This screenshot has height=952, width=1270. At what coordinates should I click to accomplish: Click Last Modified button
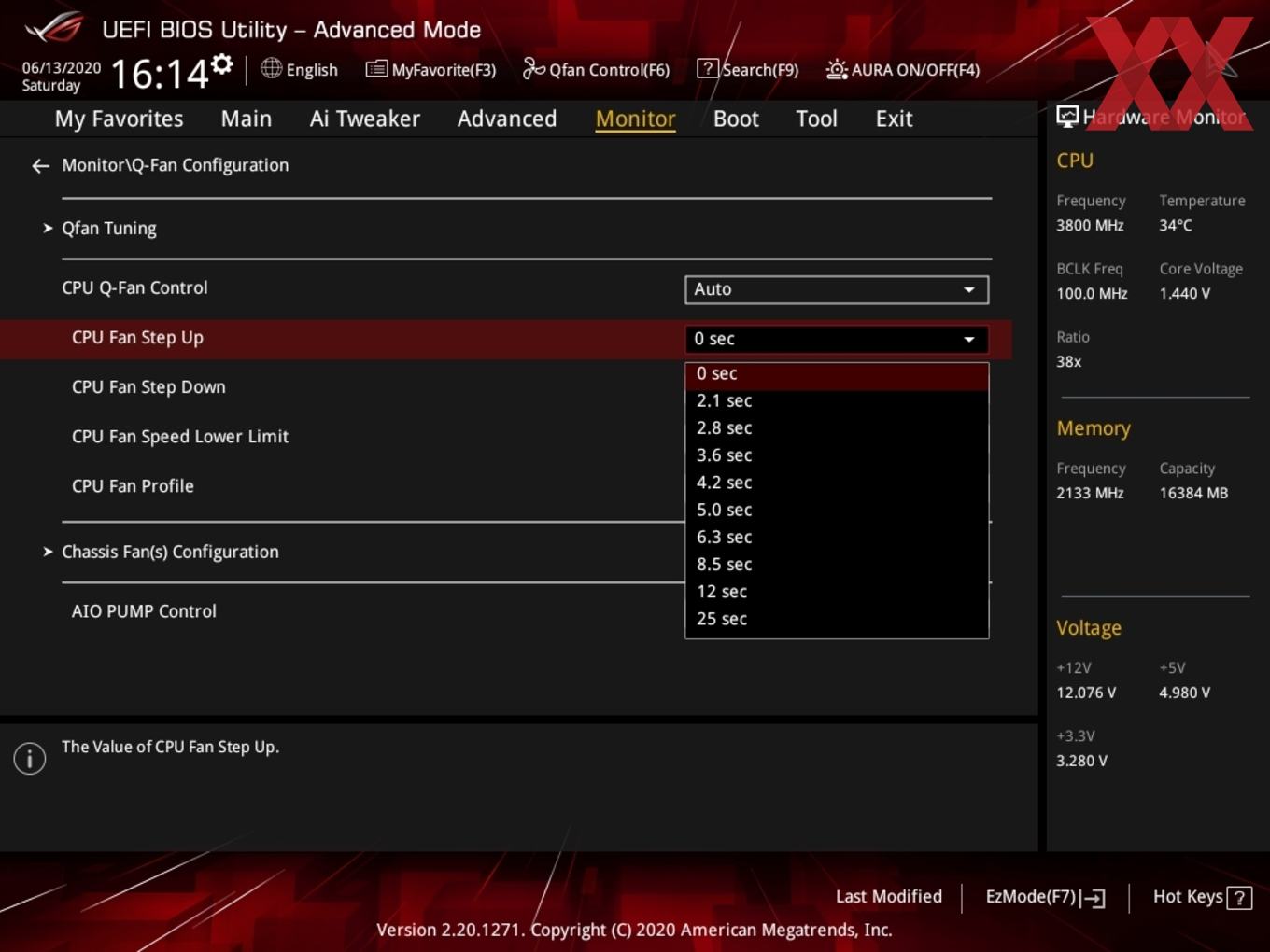[x=889, y=897]
